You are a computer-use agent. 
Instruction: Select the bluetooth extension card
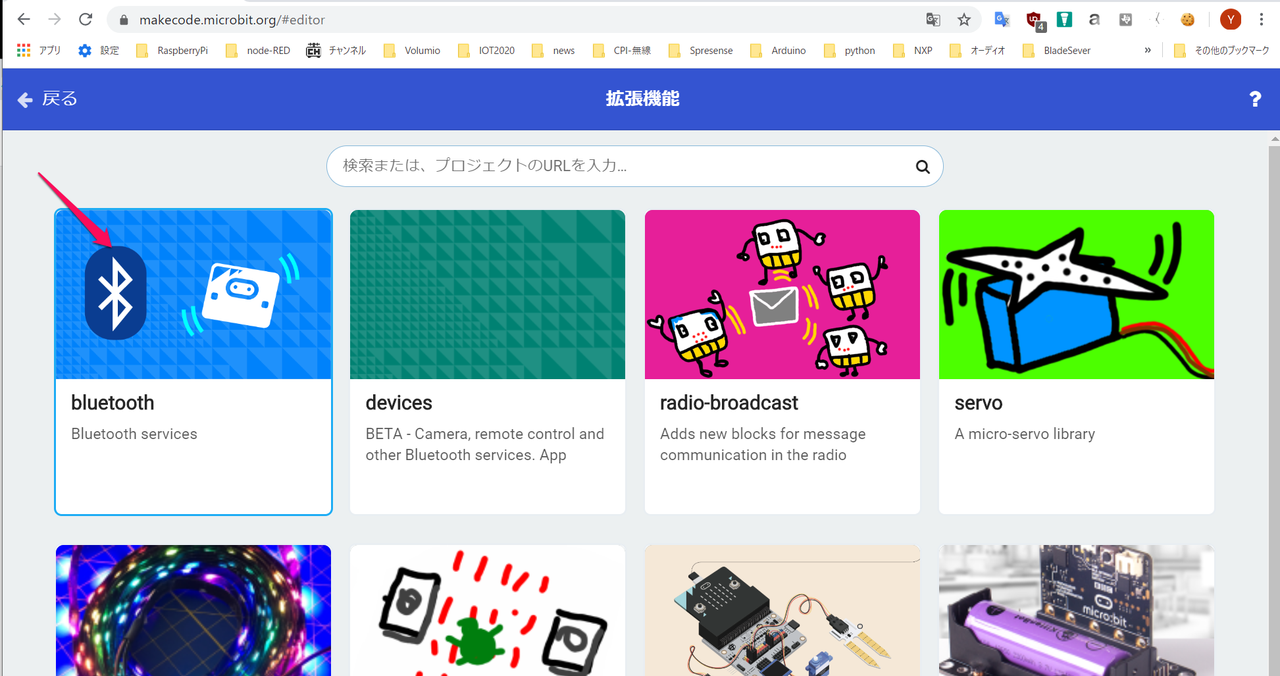pyautogui.click(x=193, y=362)
